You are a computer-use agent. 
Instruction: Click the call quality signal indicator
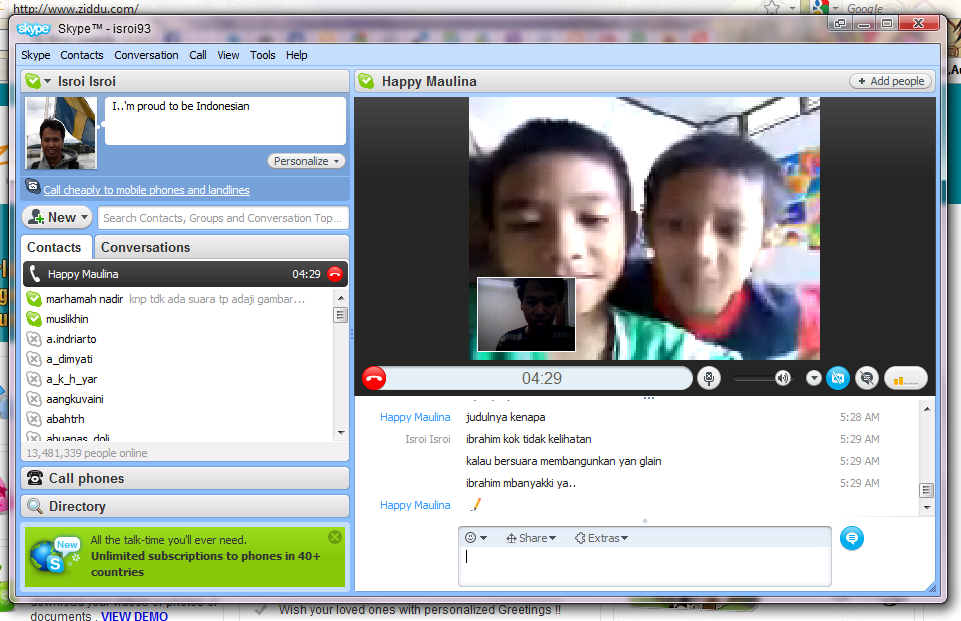tap(905, 378)
